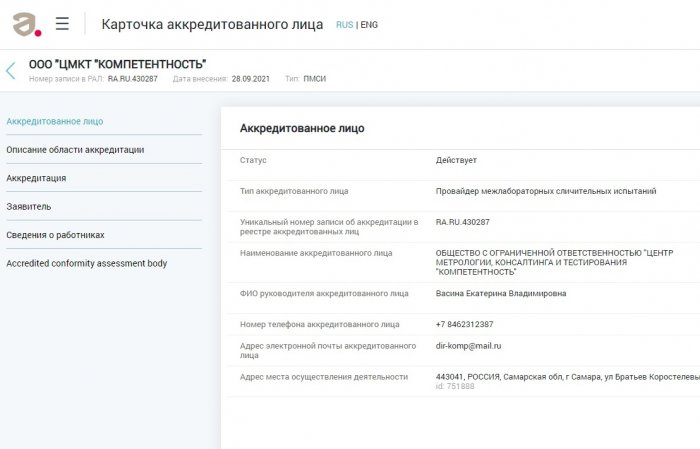Open Accredited conformity assessment body section
The height and width of the screenshot is (449, 700).
click(x=87, y=263)
